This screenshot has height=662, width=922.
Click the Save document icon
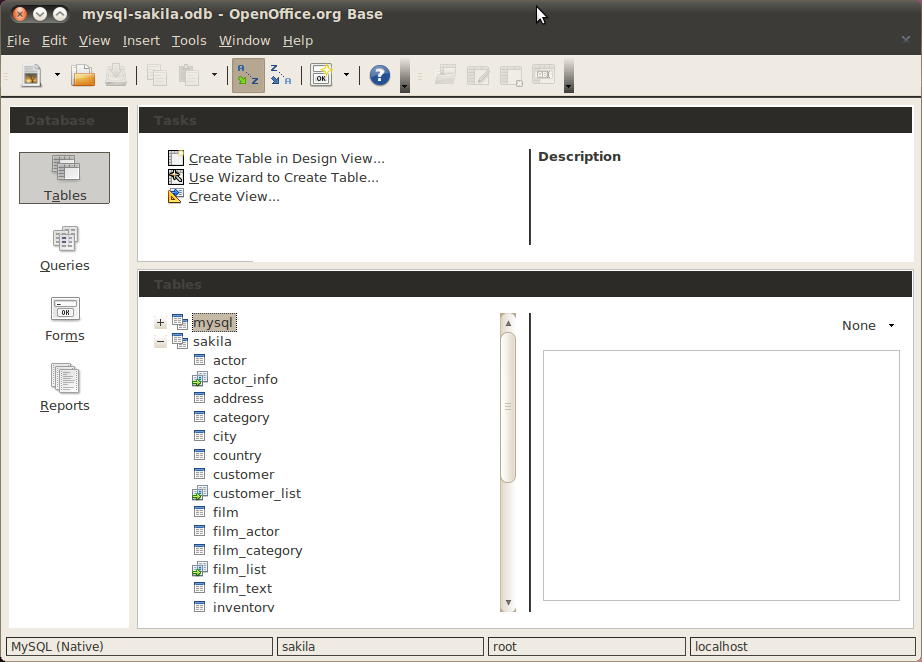coord(117,75)
